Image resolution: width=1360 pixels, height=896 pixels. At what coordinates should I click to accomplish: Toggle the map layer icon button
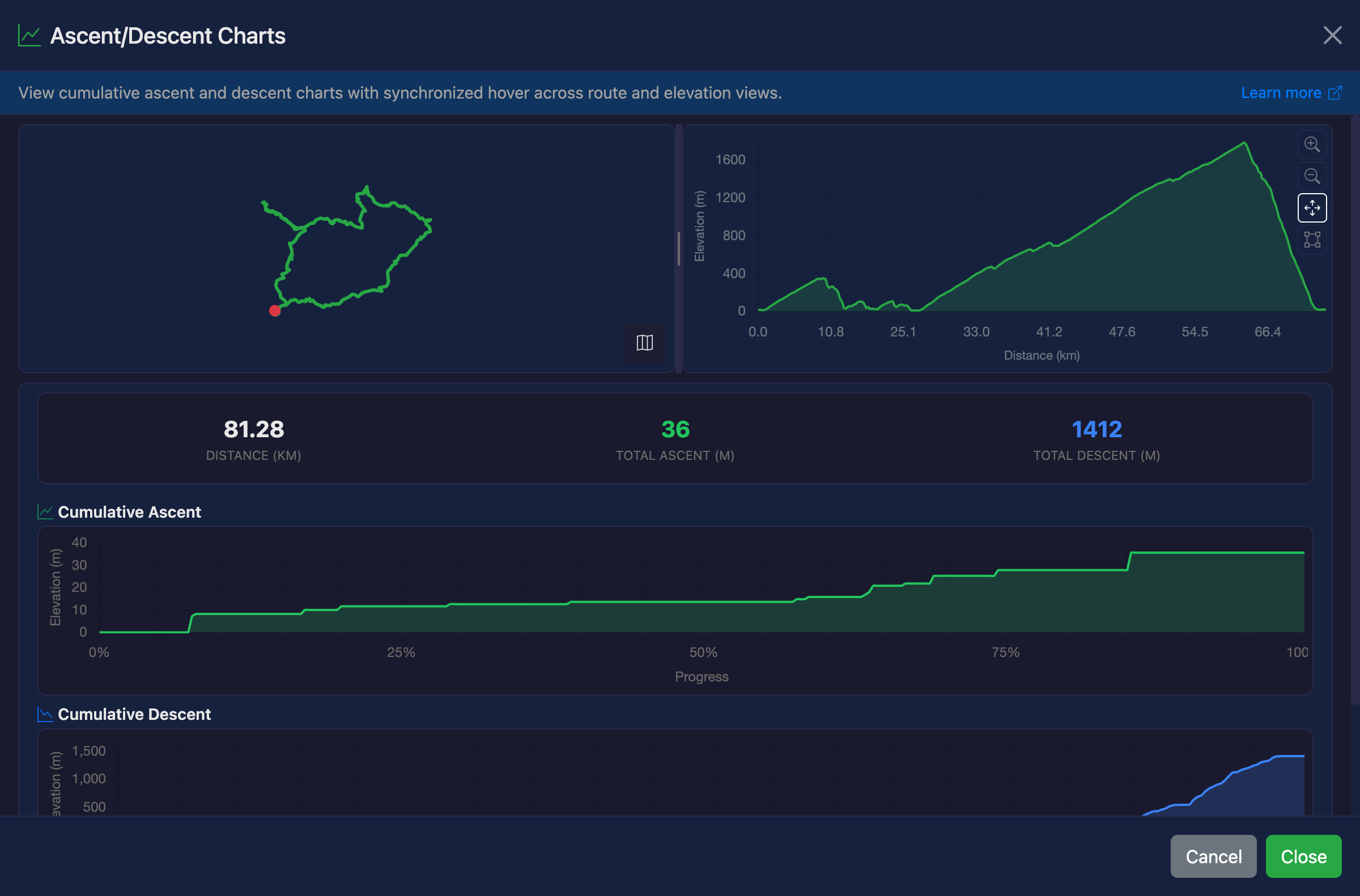point(644,343)
